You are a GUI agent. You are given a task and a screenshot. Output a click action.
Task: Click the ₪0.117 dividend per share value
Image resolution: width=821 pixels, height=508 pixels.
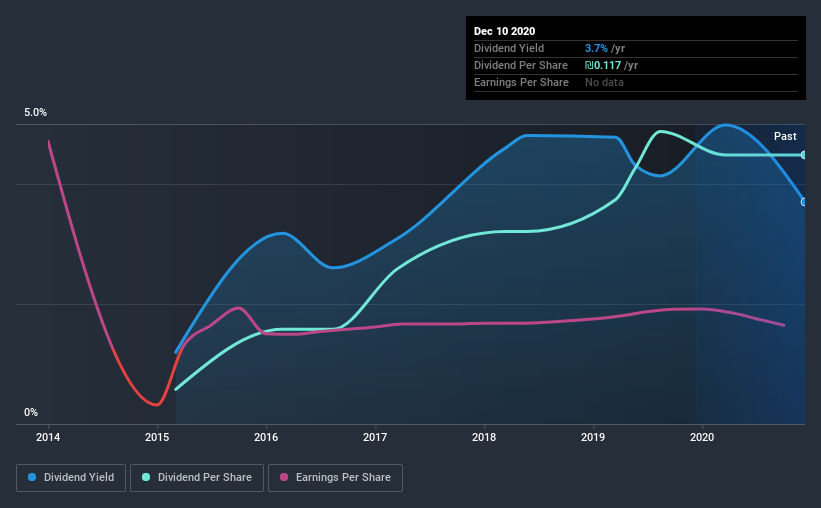coord(603,65)
